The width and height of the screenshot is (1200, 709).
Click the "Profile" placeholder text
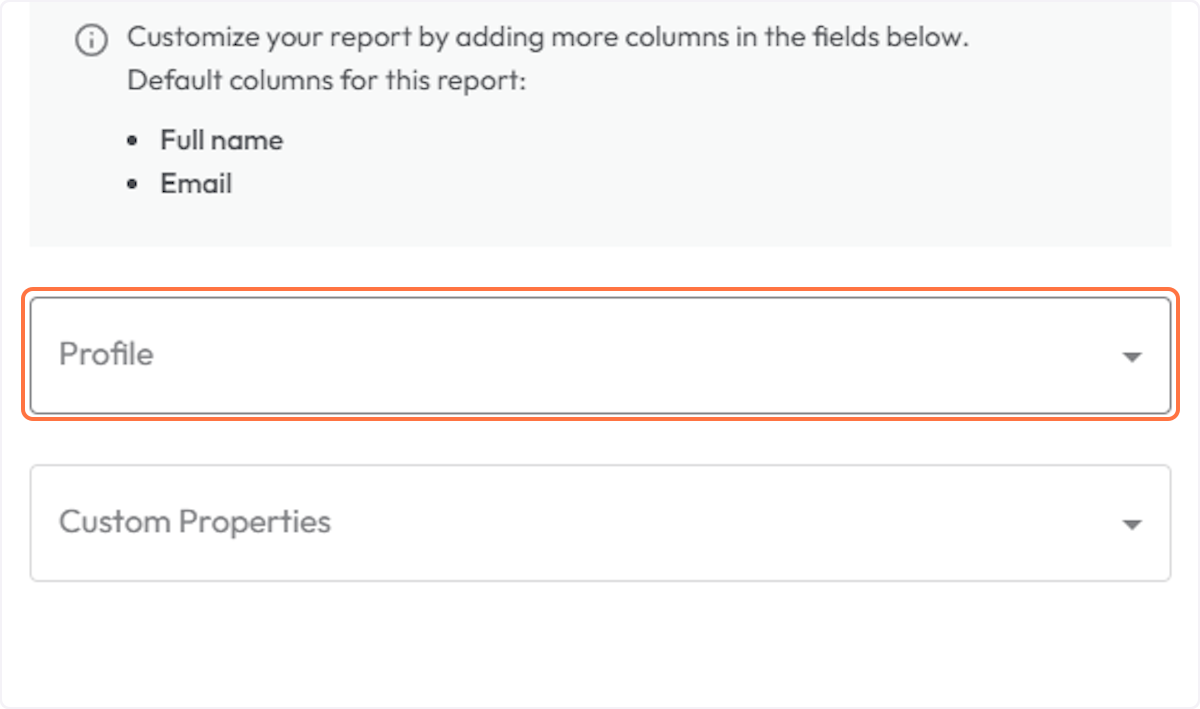click(x=106, y=355)
